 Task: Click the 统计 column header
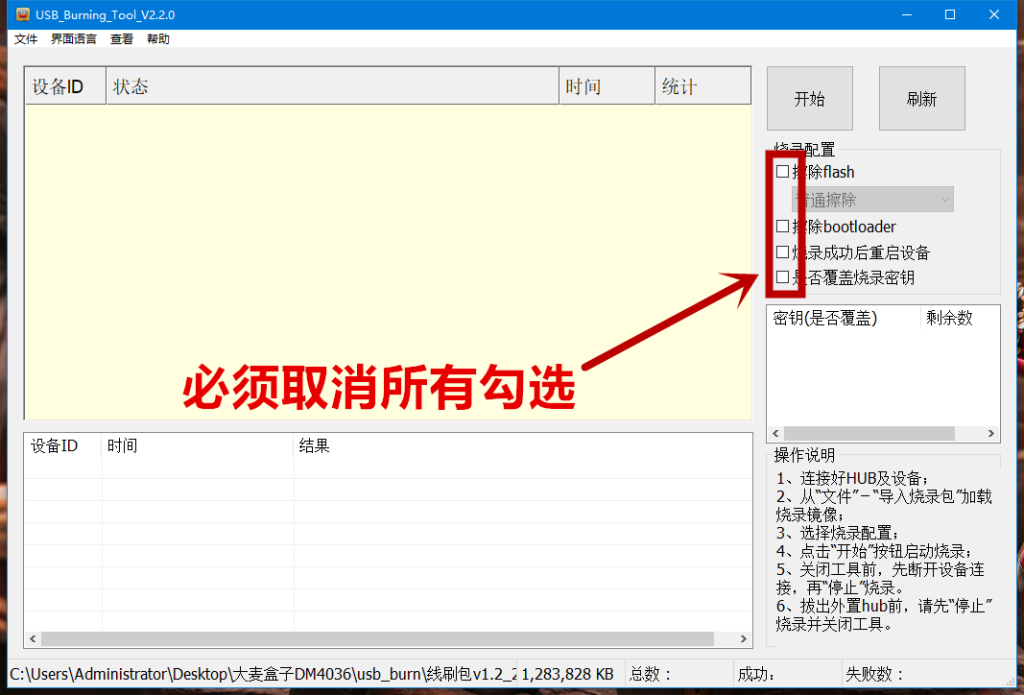click(x=702, y=87)
